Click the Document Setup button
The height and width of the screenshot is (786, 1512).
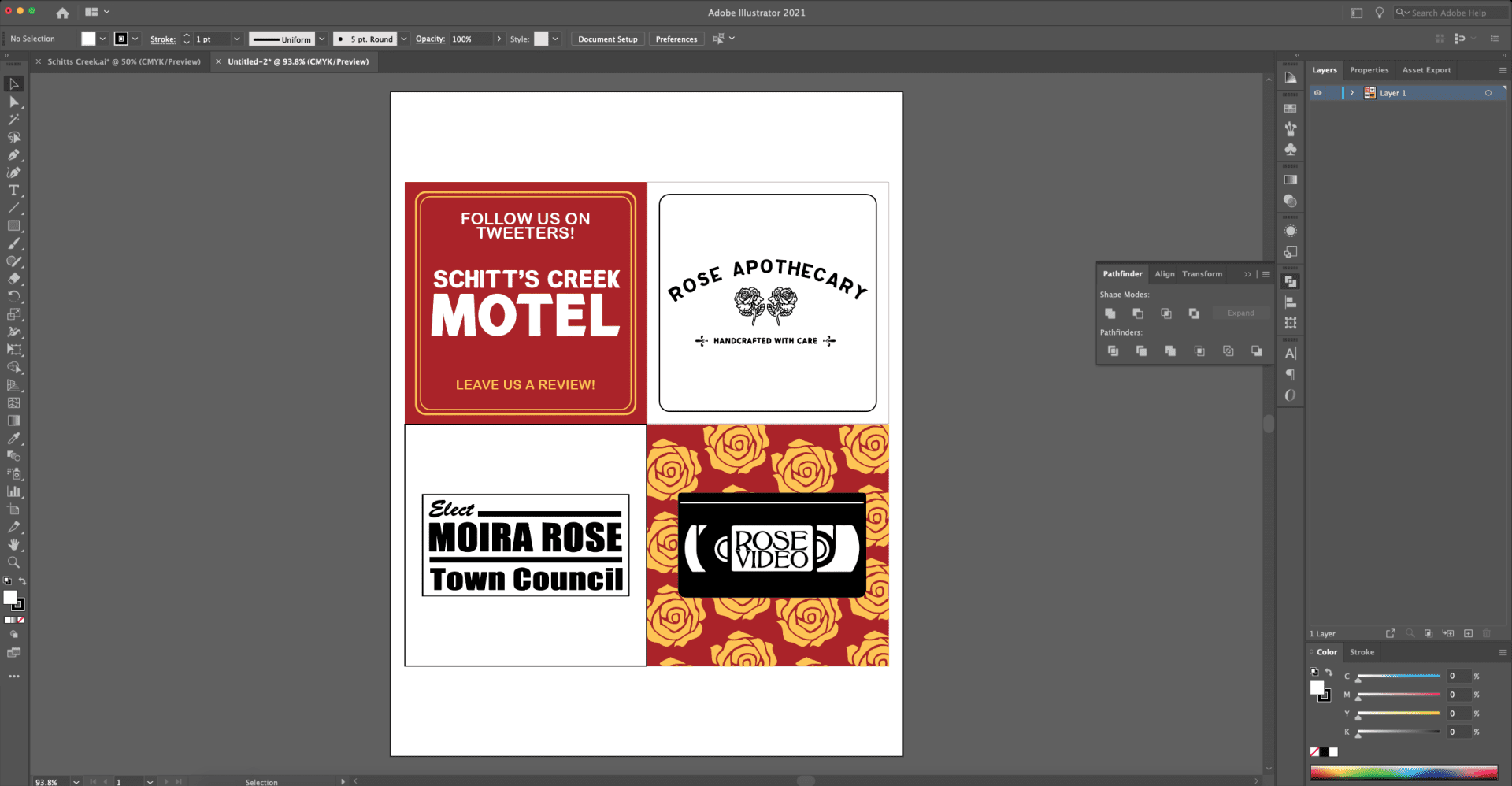tap(607, 39)
